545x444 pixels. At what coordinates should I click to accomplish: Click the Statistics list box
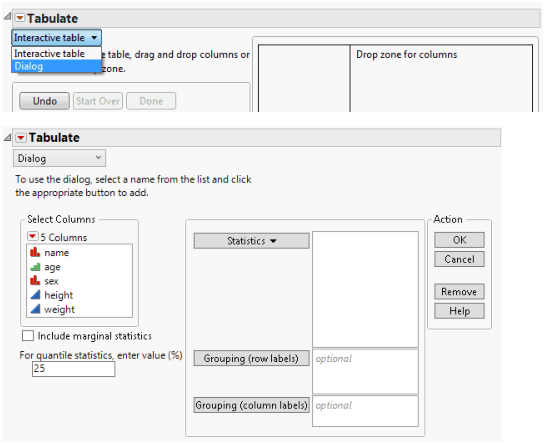tap(365, 289)
